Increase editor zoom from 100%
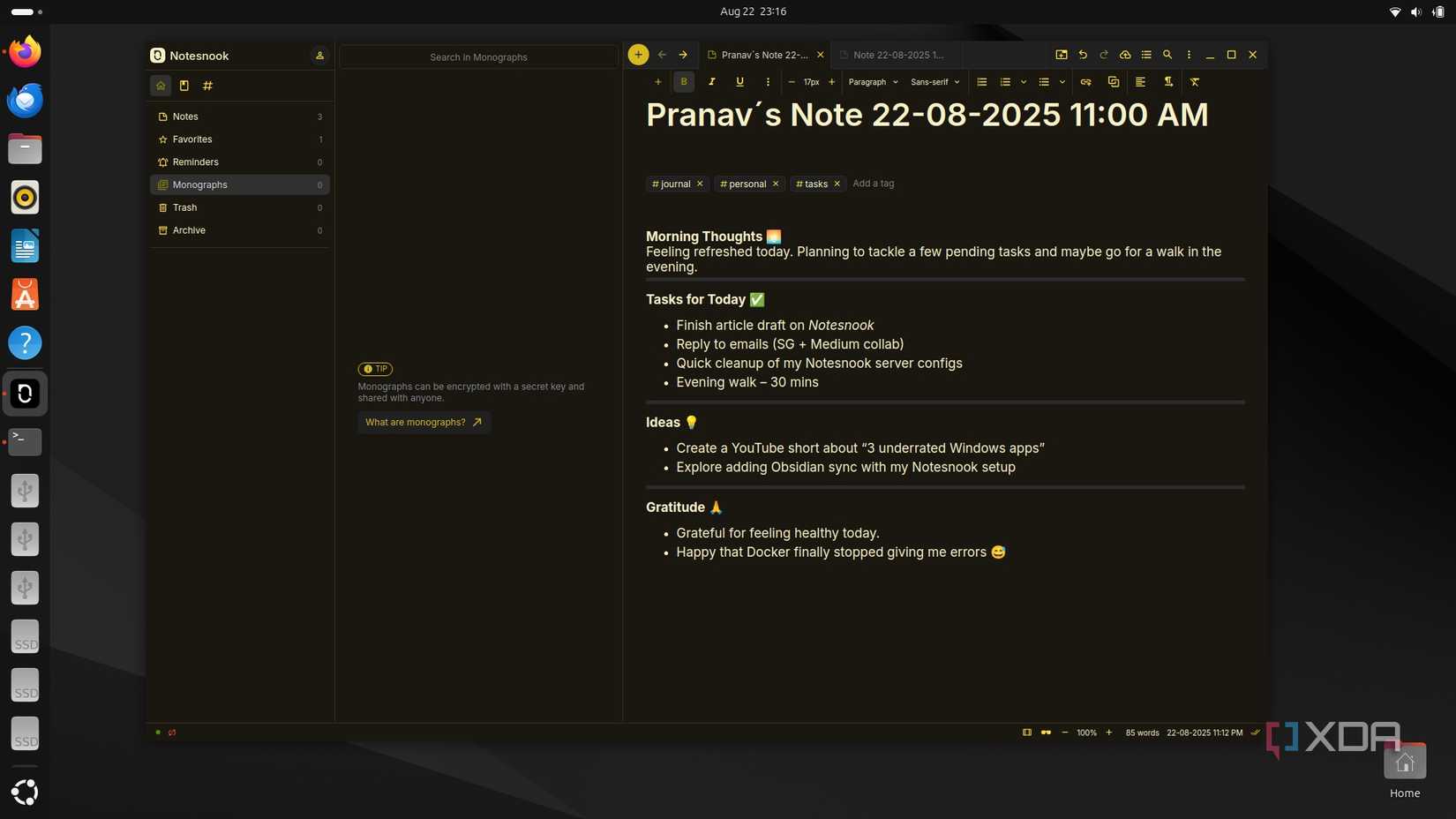The width and height of the screenshot is (1456, 819). point(1109,733)
